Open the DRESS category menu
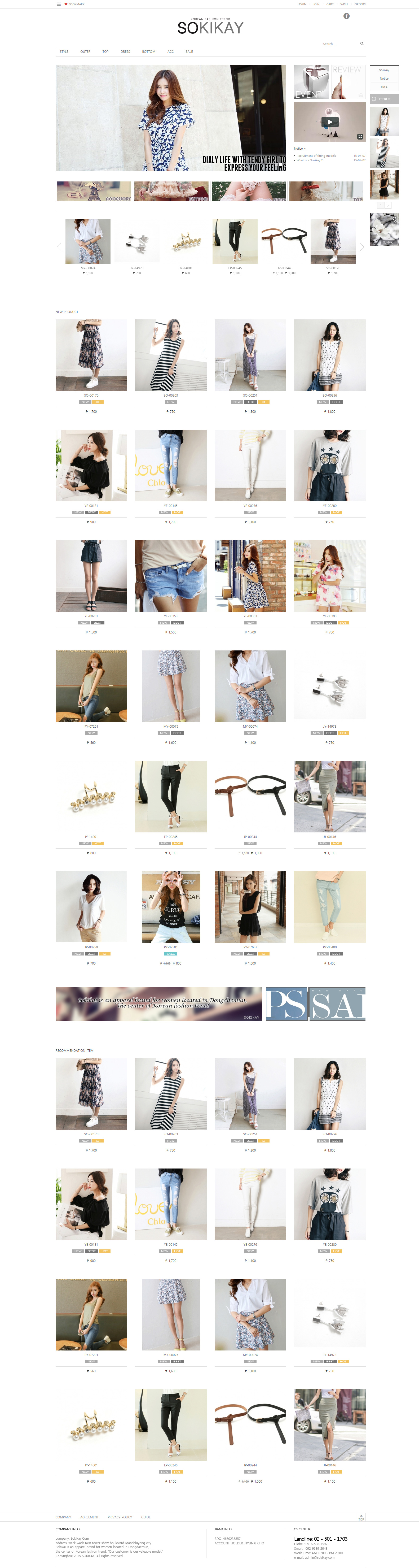Viewport: 419px width, 1568px height. click(x=125, y=52)
